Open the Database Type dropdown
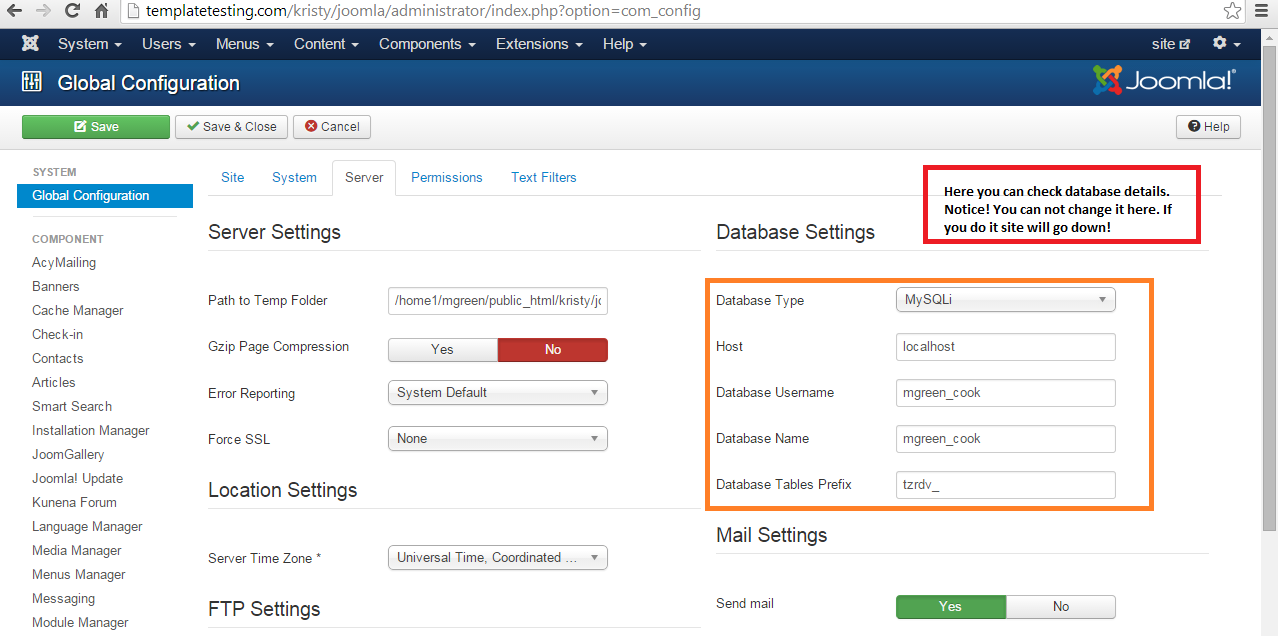 1005,299
